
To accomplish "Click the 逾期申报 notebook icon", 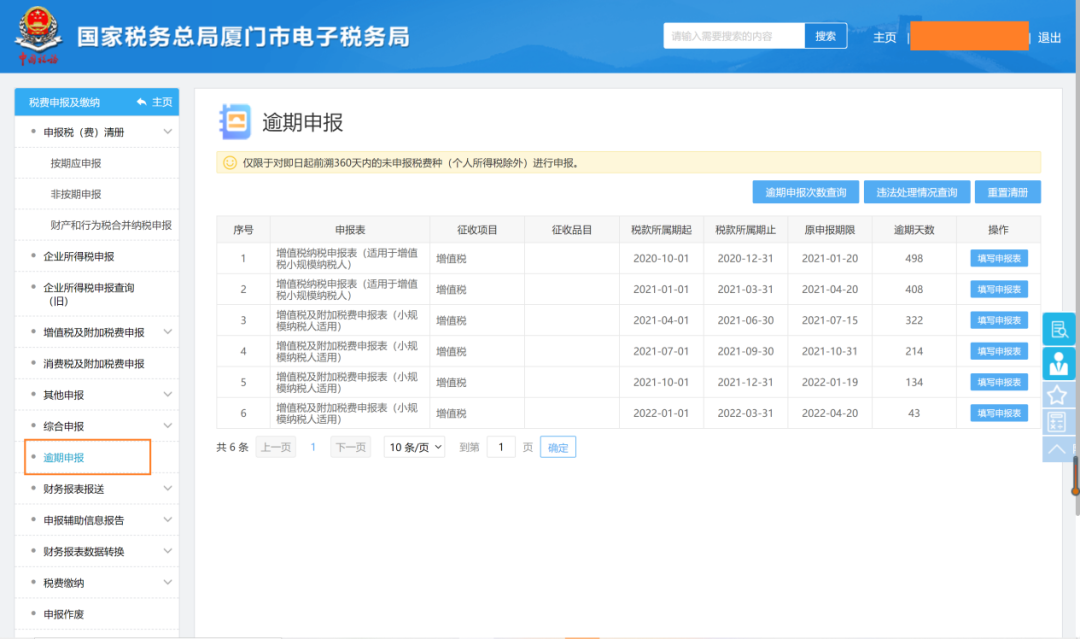I will click(235, 122).
